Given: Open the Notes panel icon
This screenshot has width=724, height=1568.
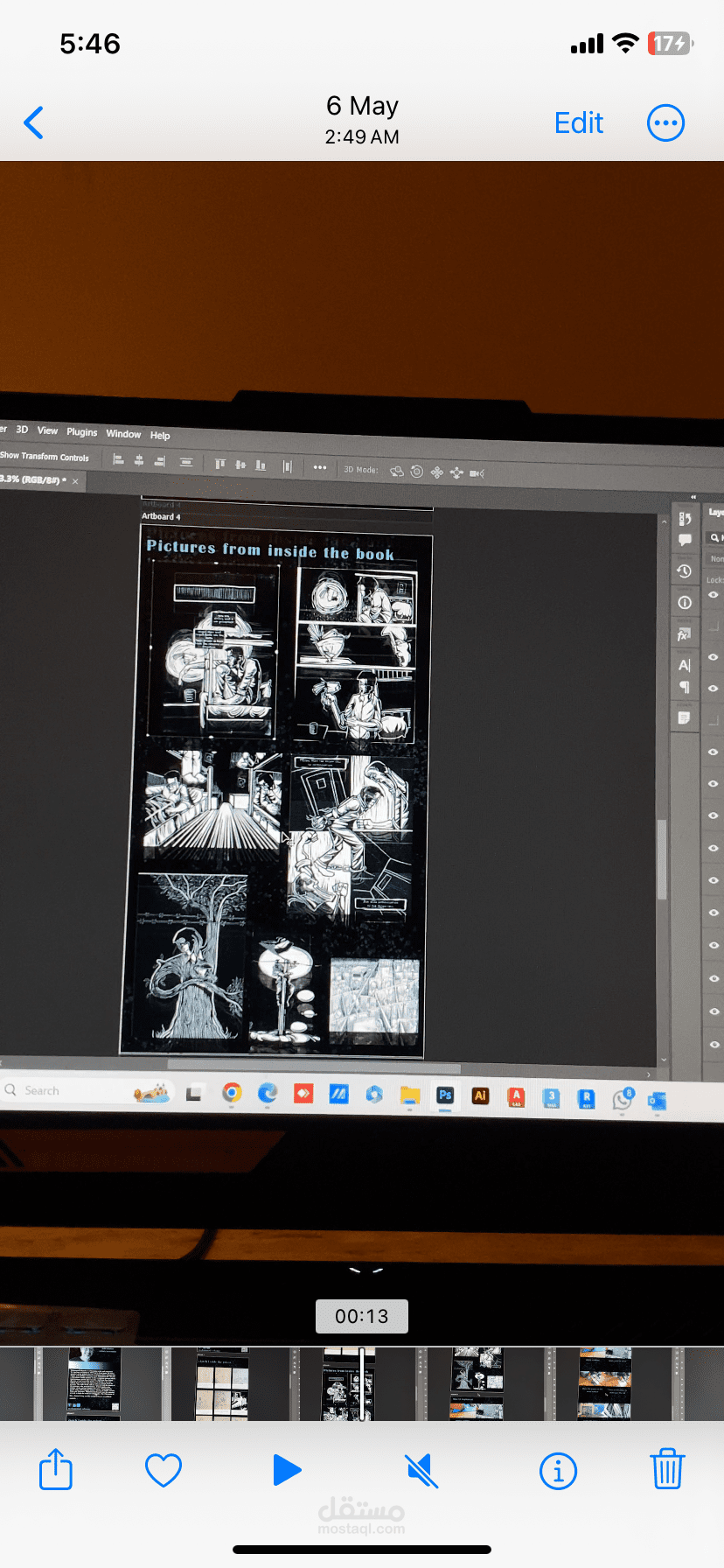Looking at the screenshot, I should tap(684, 718).
